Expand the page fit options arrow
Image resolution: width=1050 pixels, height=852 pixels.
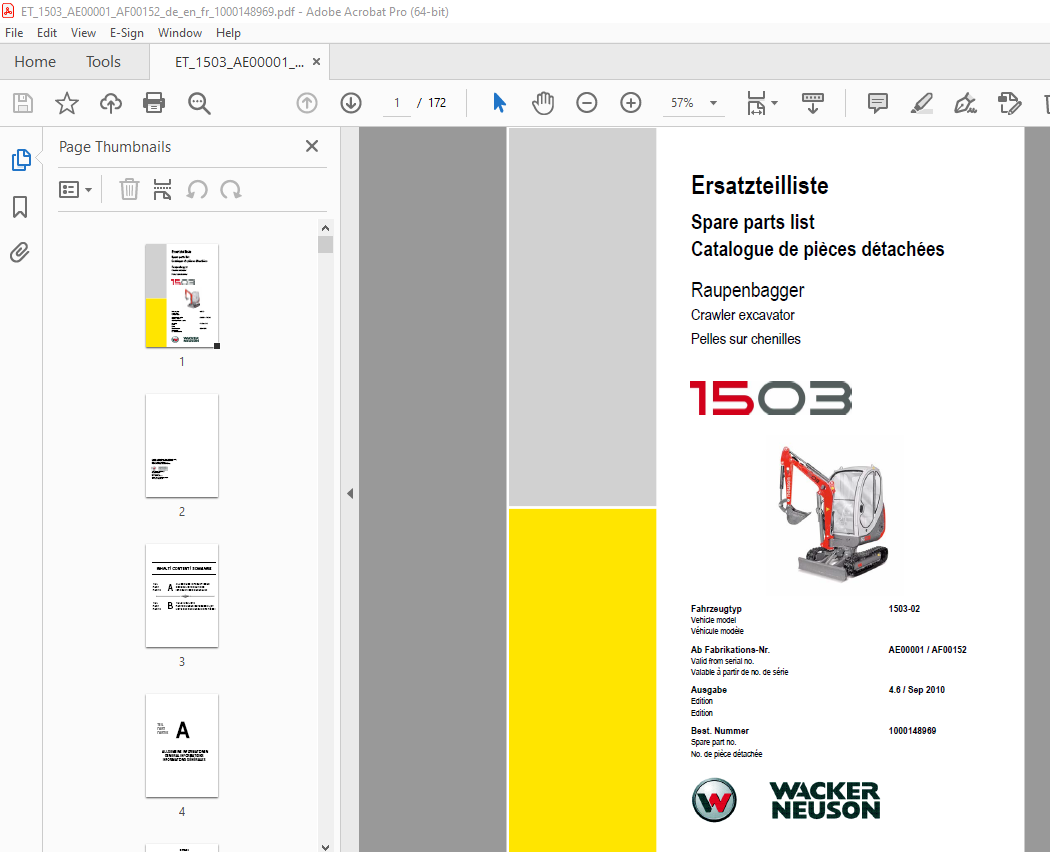click(x=775, y=103)
